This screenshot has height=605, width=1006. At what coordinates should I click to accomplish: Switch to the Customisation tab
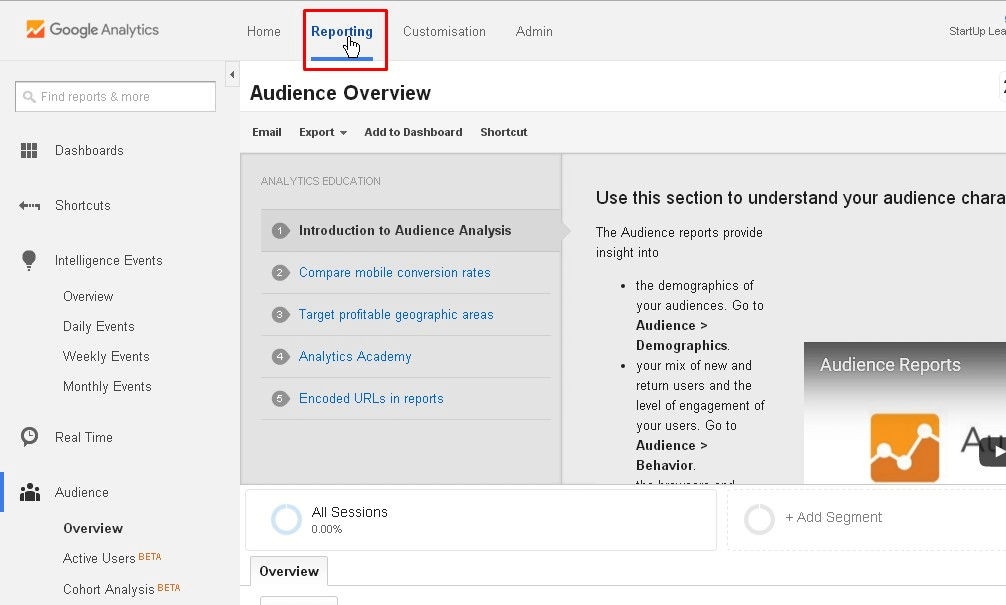(444, 32)
